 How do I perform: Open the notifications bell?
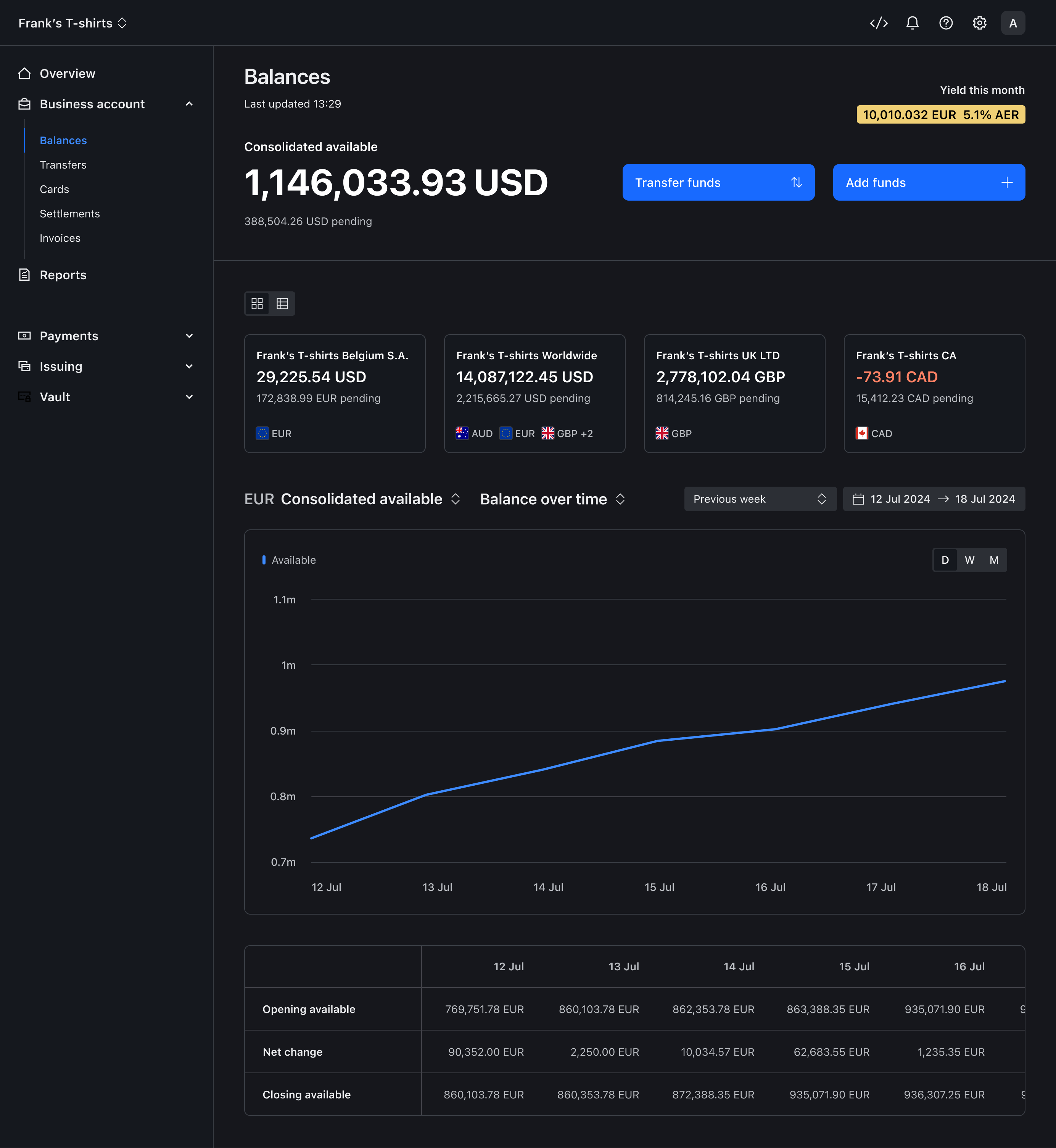[912, 23]
